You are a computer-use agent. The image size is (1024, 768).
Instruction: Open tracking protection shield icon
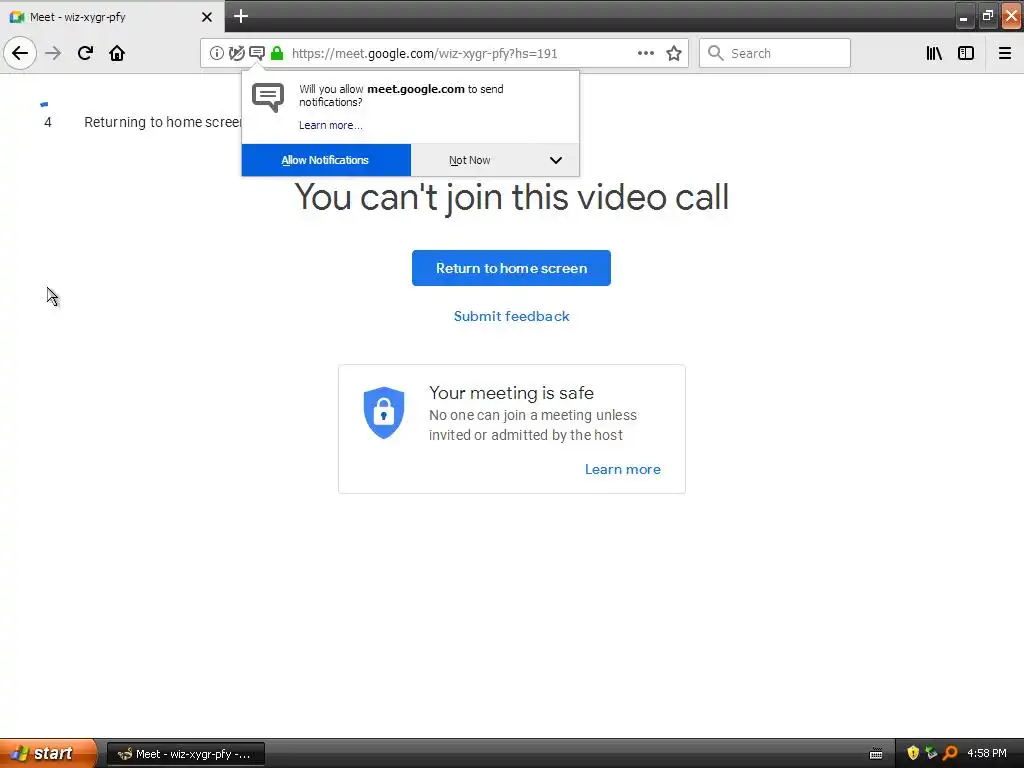pos(236,53)
